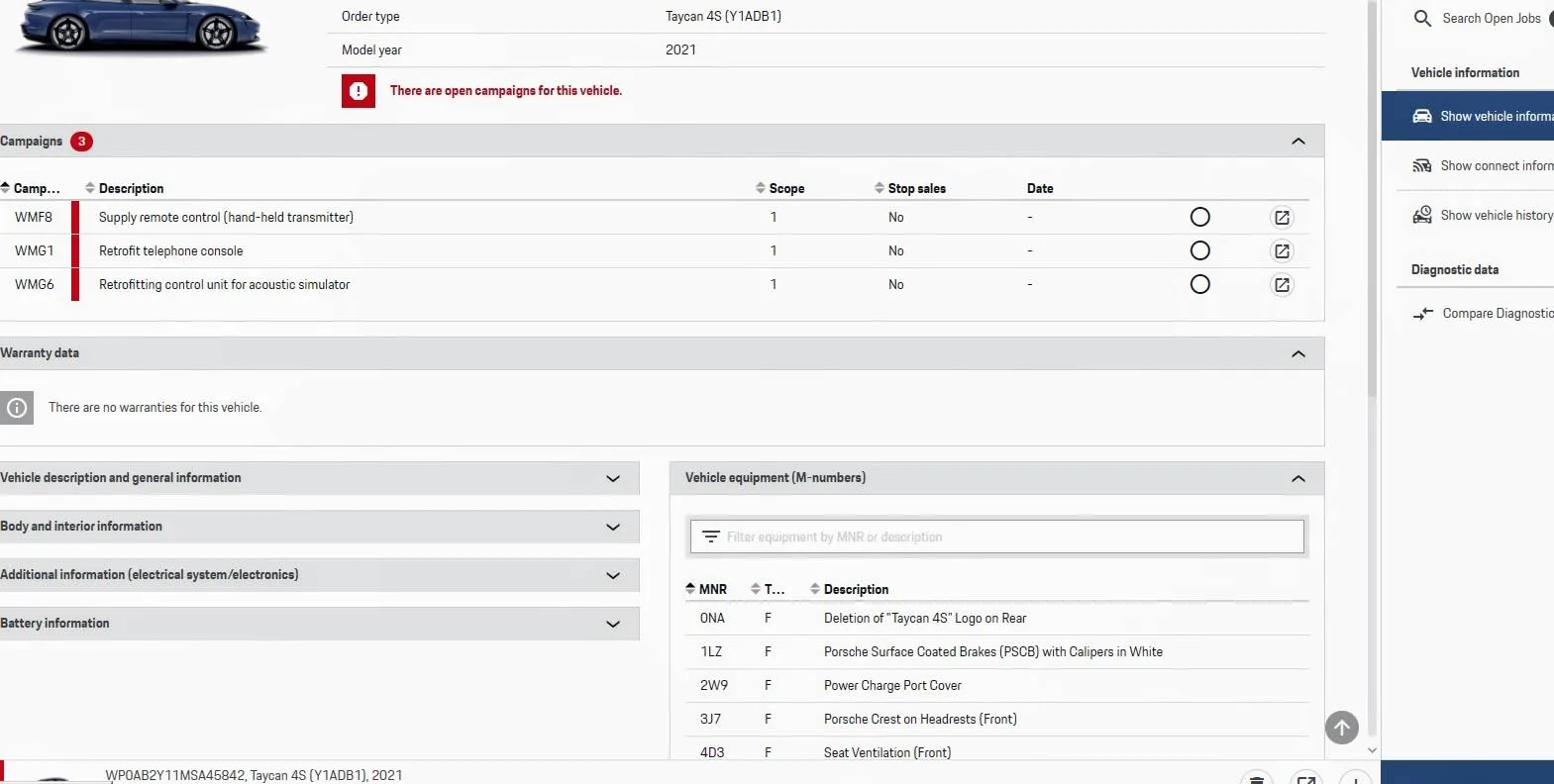Click 'Supply remote control (hand-held transmitter)' description
This screenshot has width=1554, height=784.
point(226,217)
